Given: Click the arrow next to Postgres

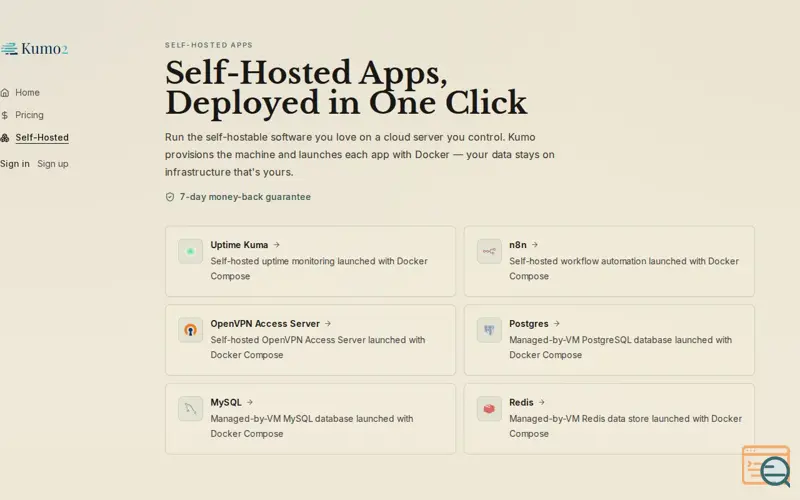Looking at the screenshot, I should point(557,323).
